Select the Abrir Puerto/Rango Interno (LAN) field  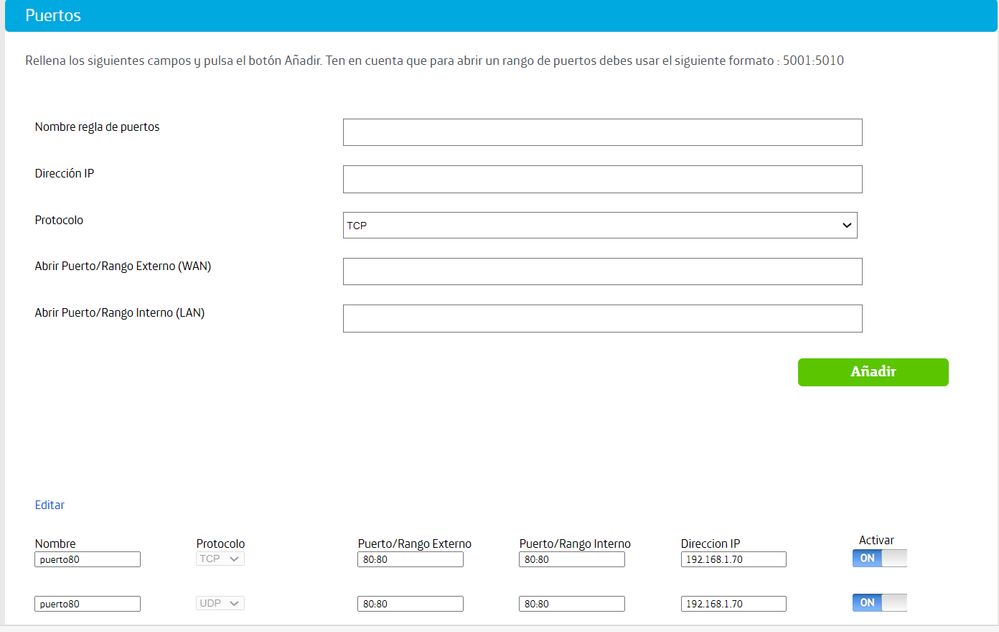(x=602, y=319)
